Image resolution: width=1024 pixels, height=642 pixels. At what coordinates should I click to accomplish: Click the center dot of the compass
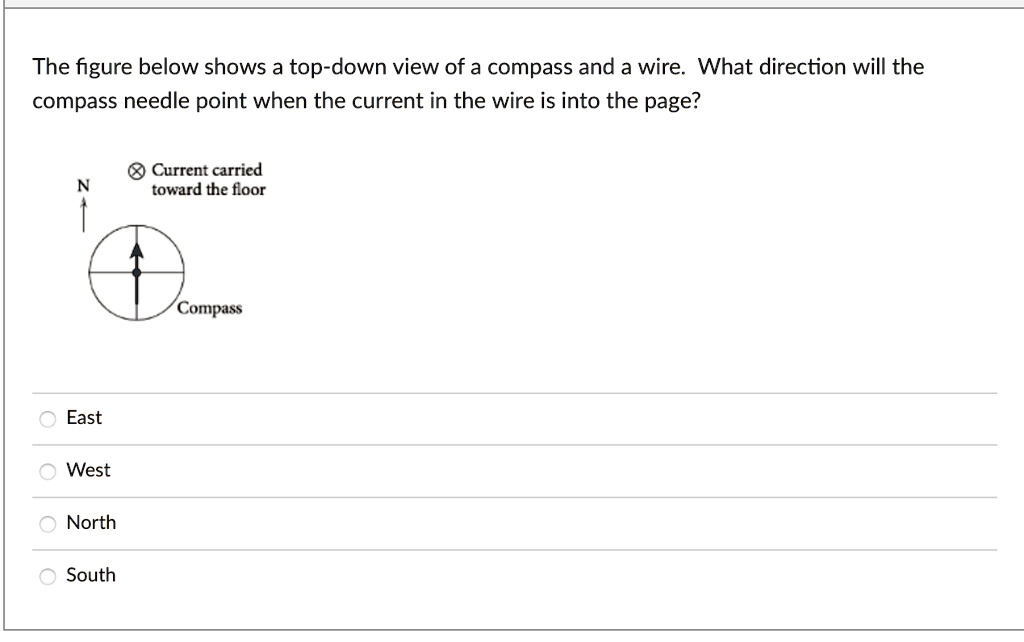point(136,272)
